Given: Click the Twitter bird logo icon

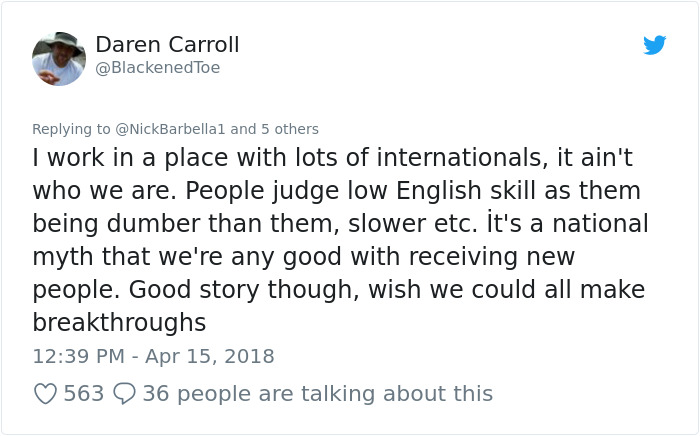Looking at the screenshot, I should pyautogui.click(x=654, y=45).
